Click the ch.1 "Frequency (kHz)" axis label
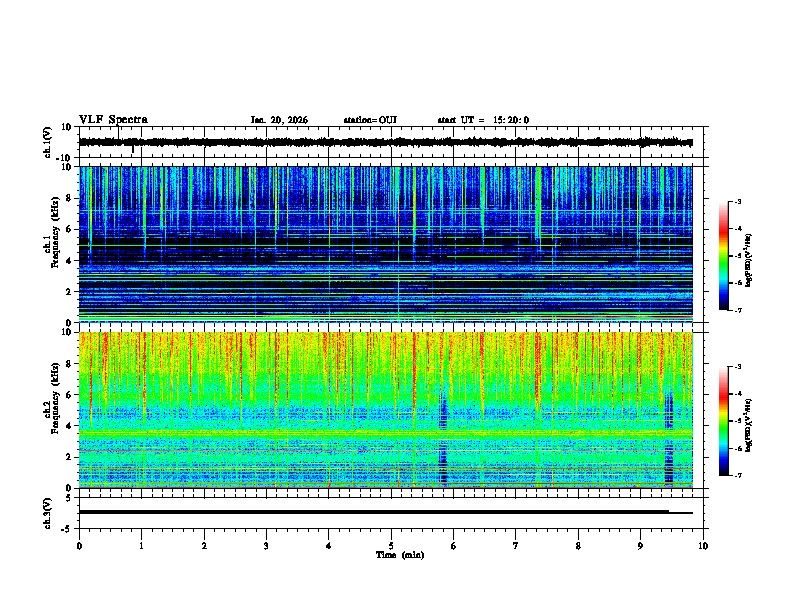792x612 pixels. (55, 232)
